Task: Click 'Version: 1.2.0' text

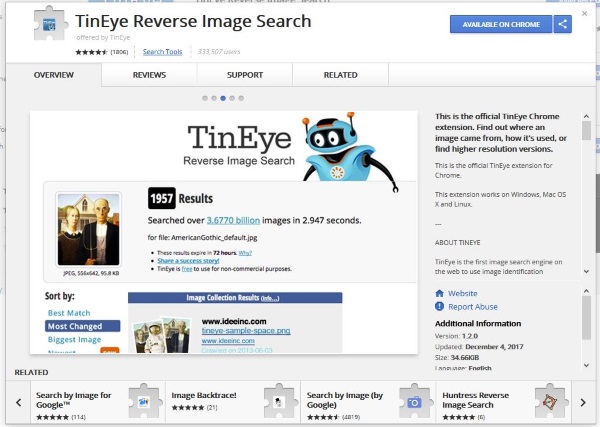Action: click(456, 336)
